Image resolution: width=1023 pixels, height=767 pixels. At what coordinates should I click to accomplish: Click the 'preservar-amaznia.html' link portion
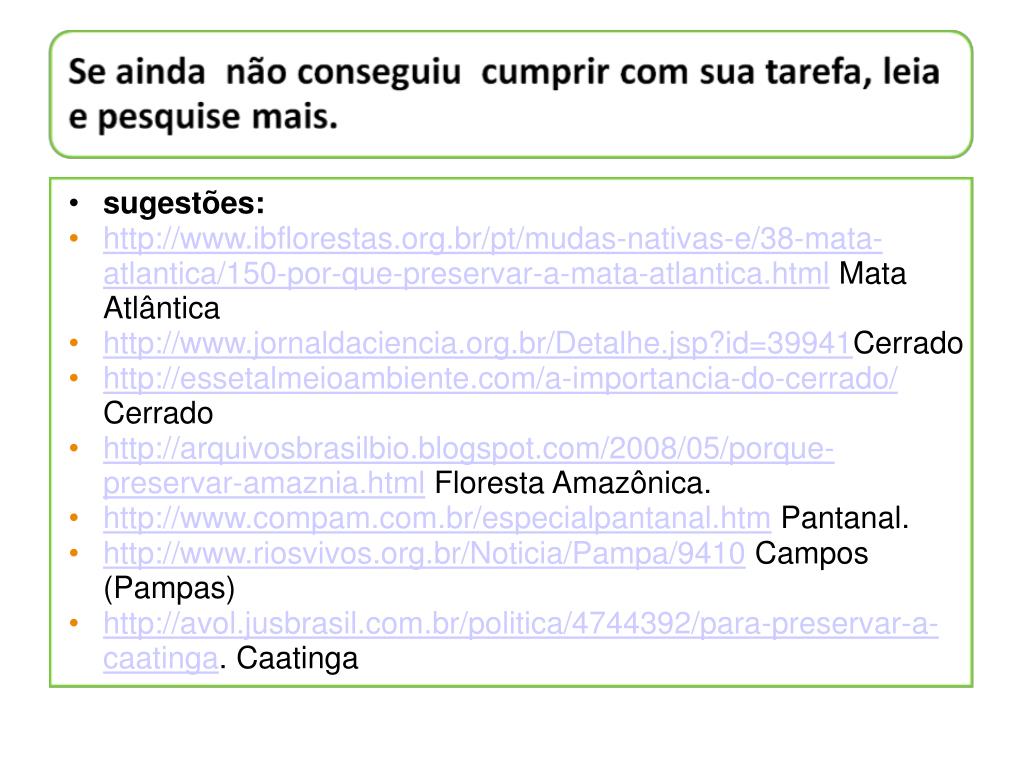(x=264, y=484)
